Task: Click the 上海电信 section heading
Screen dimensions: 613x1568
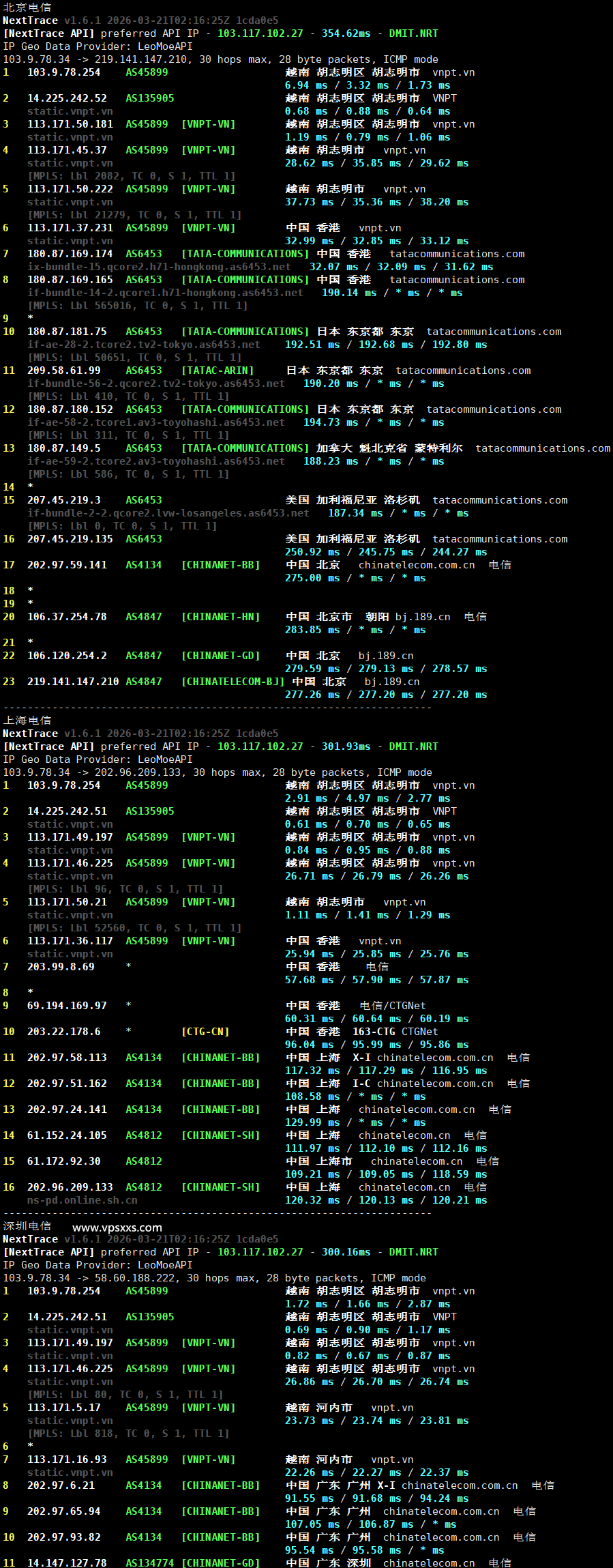Action: 27,721
